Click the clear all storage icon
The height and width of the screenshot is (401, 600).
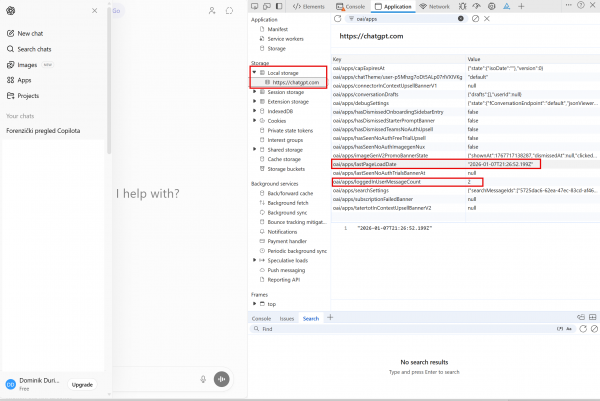pyautogui.click(x=473, y=19)
